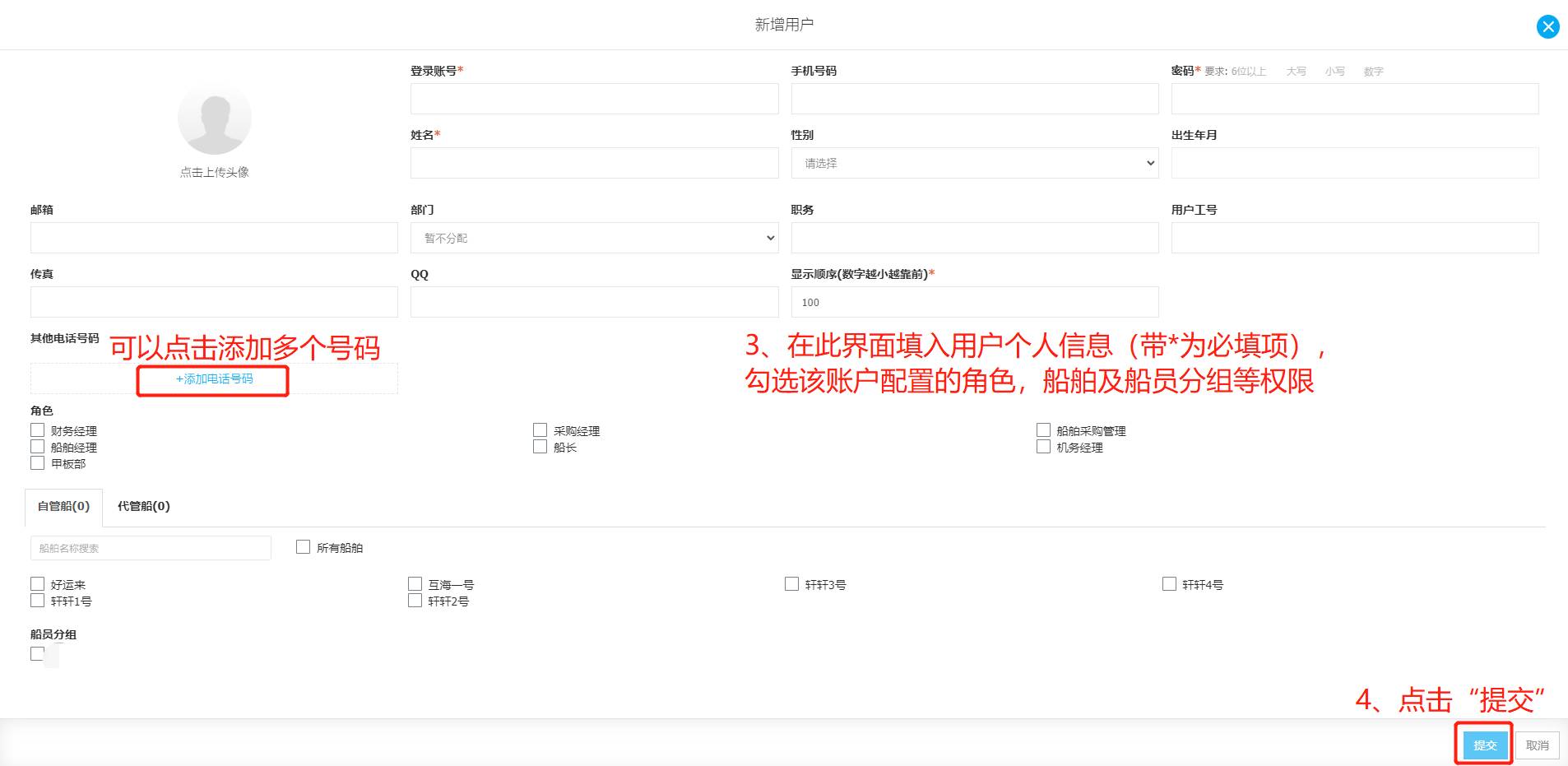Open the 性别 请选择 dropdown
The width and height of the screenshot is (1568, 766).
pos(975,163)
